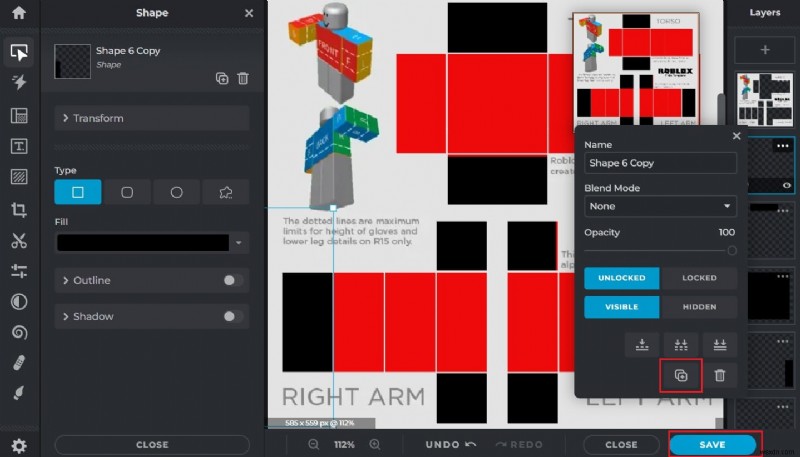The image size is (800, 457).
Task: Click the 'Shape 6 Copy' shape thumbnail
Action: (x=72, y=61)
